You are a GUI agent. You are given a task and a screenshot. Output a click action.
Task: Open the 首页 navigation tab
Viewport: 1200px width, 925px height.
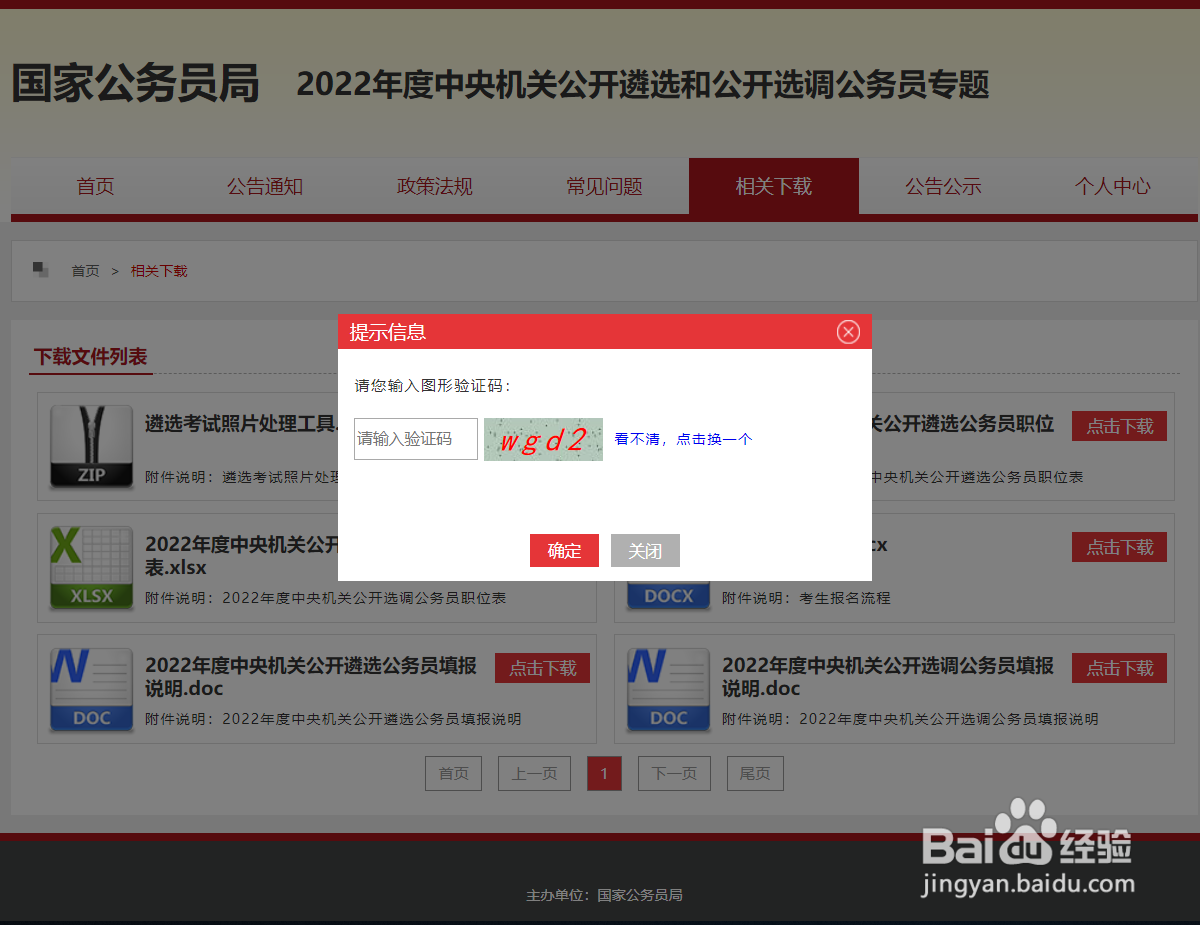(x=96, y=186)
